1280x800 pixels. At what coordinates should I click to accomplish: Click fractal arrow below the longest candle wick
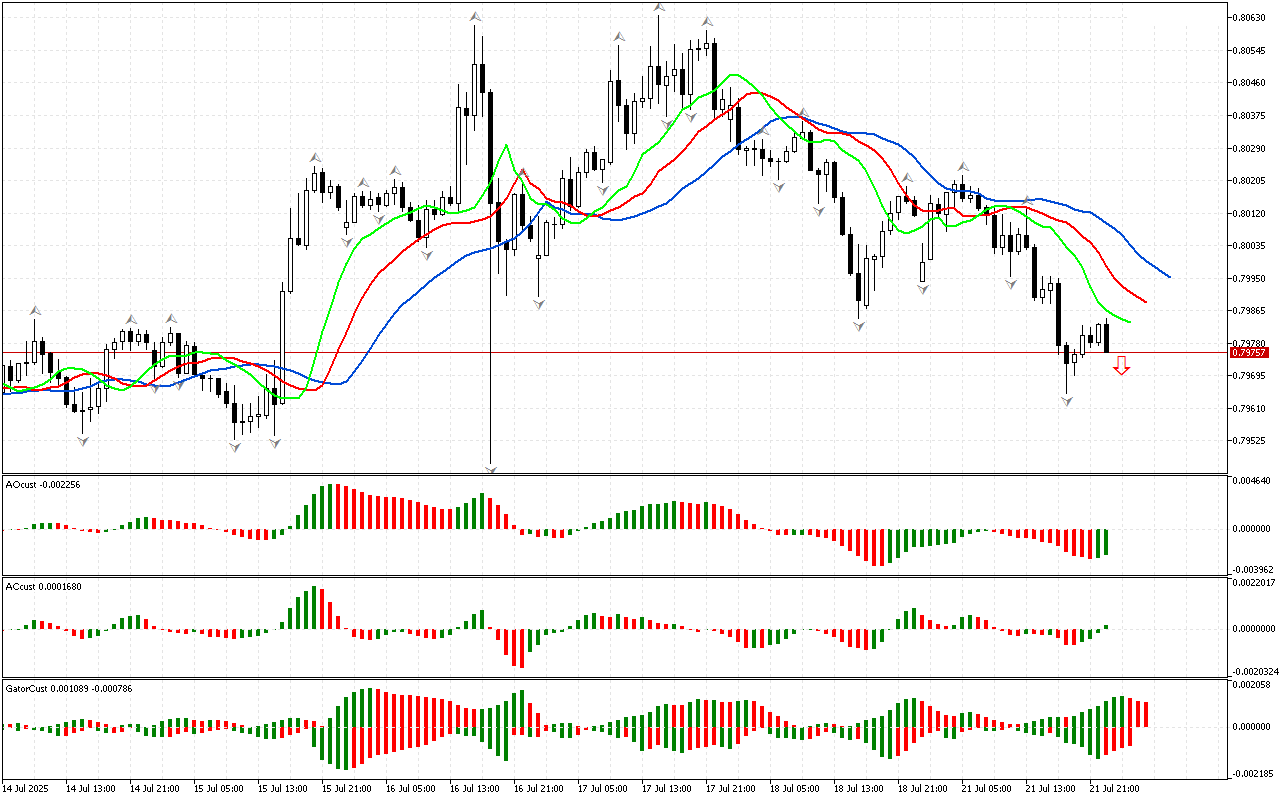(491, 468)
